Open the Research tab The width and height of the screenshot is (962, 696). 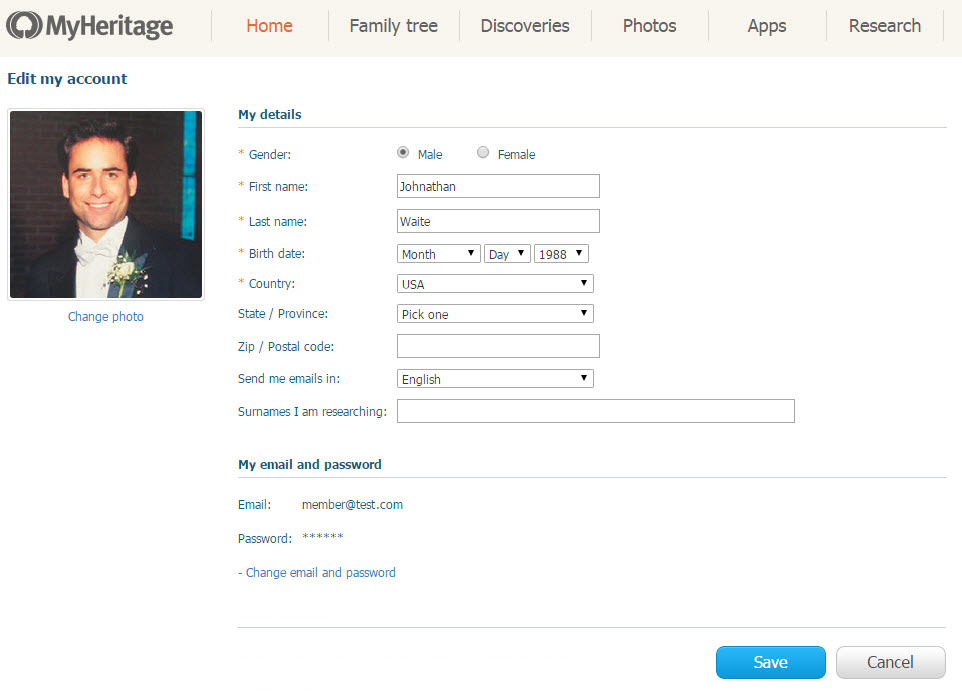coord(884,26)
